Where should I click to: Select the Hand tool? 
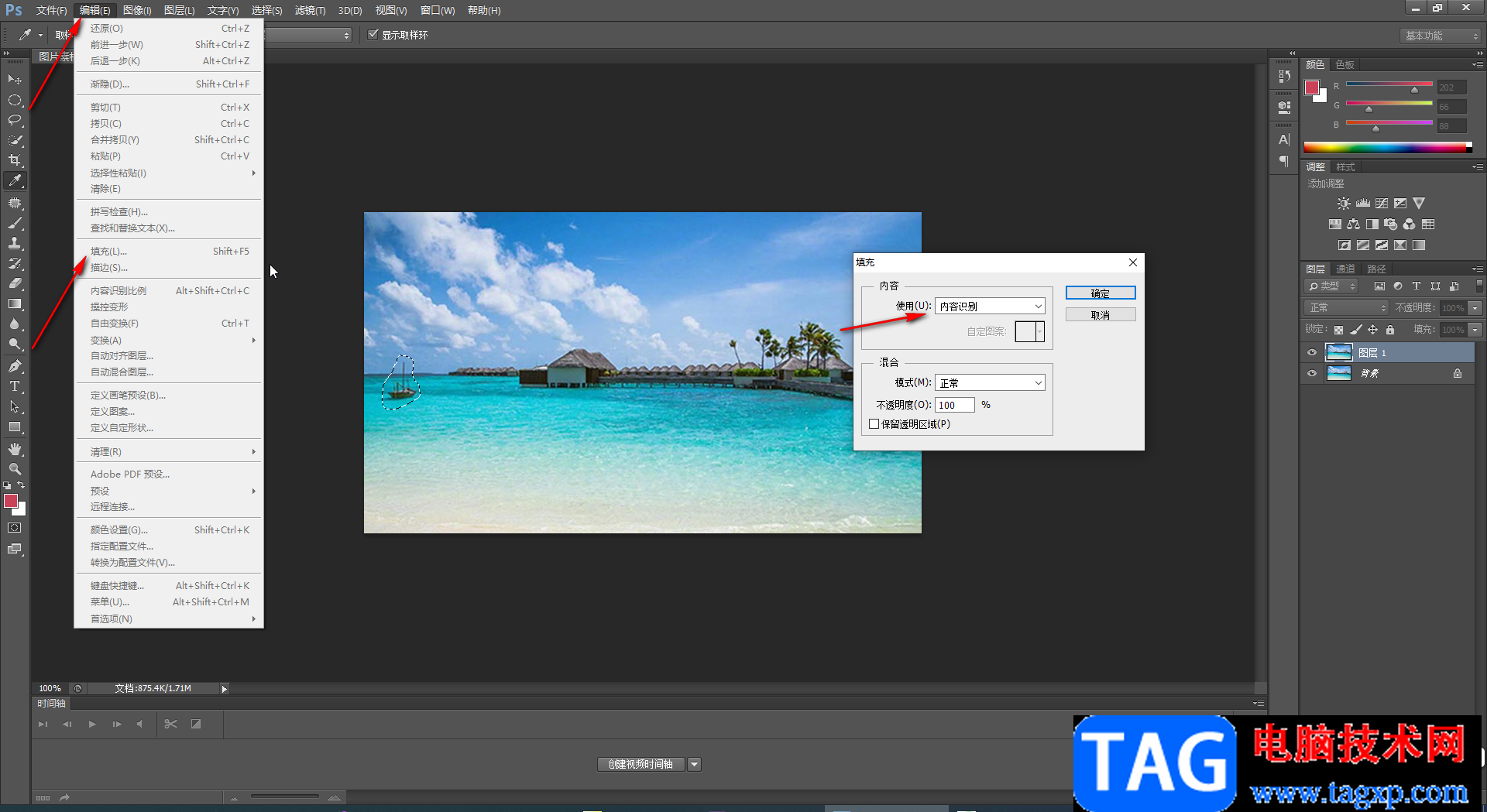click(x=15, y=449)
